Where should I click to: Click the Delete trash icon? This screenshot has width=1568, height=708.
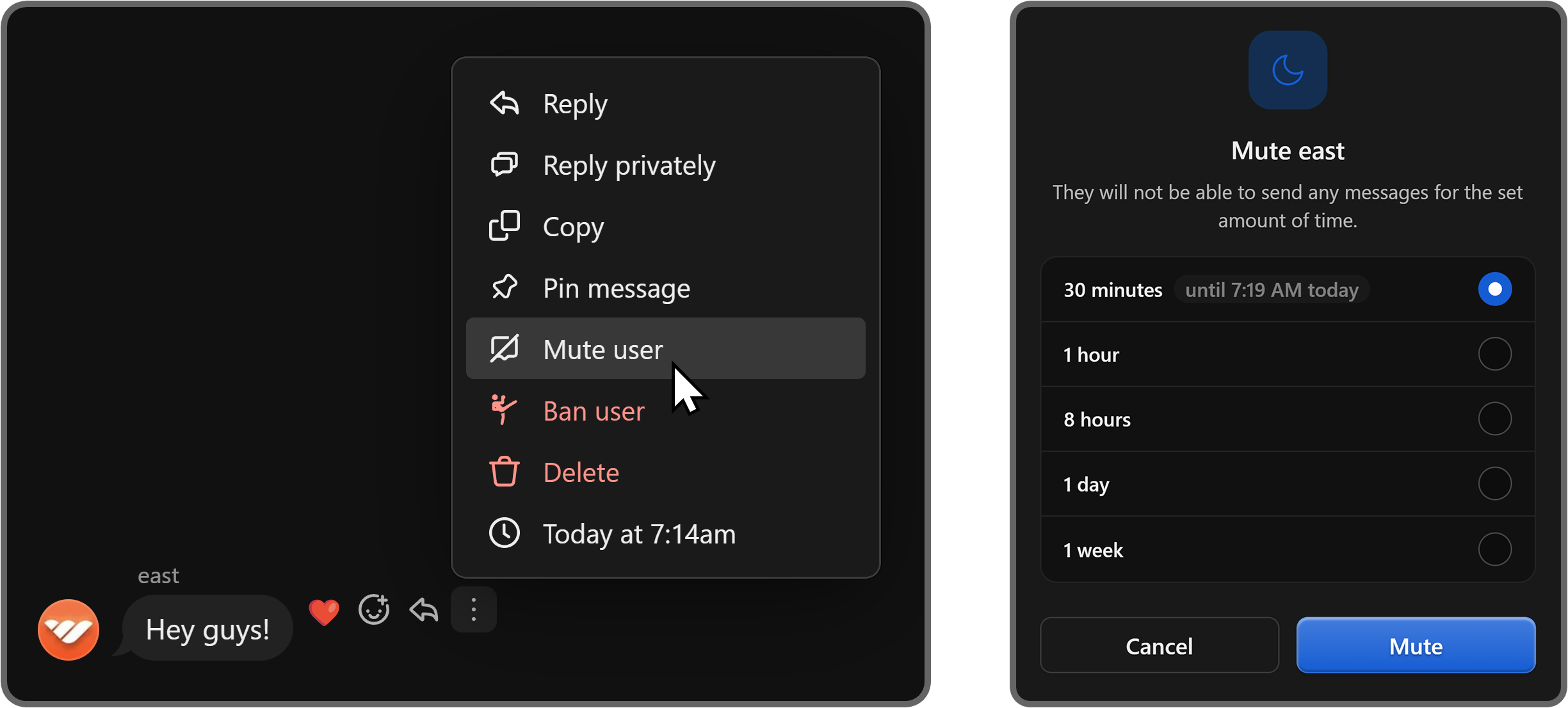[x=505, y=472]
